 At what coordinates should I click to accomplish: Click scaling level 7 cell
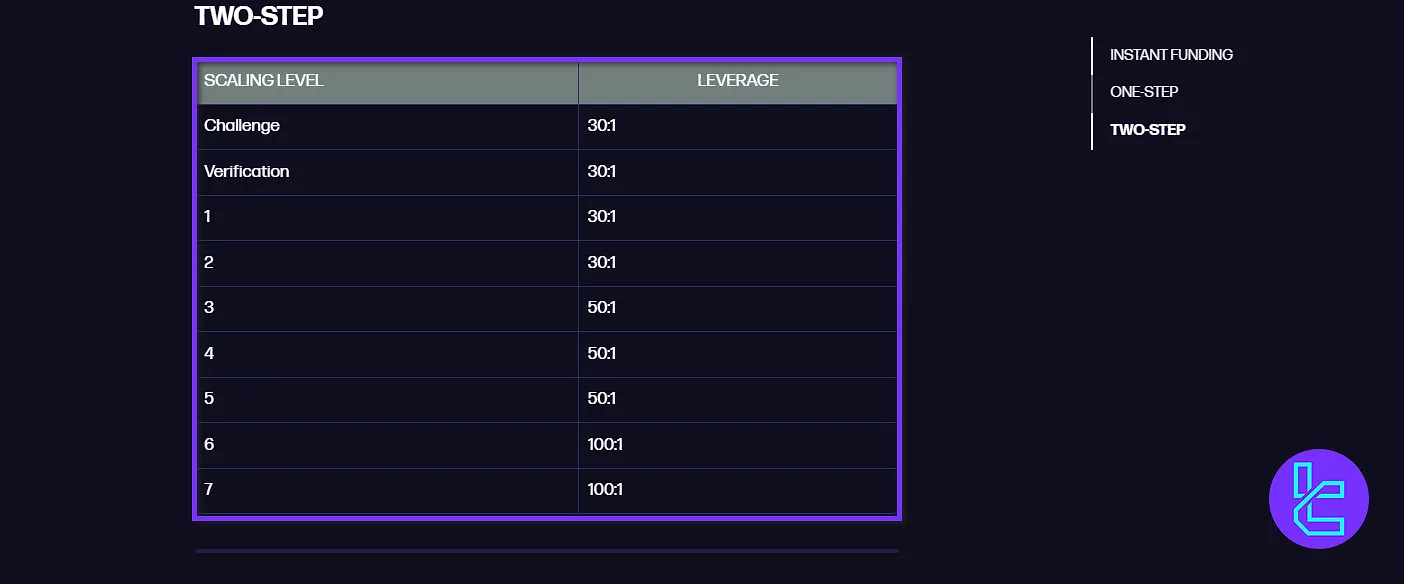(x=209, y=490)
